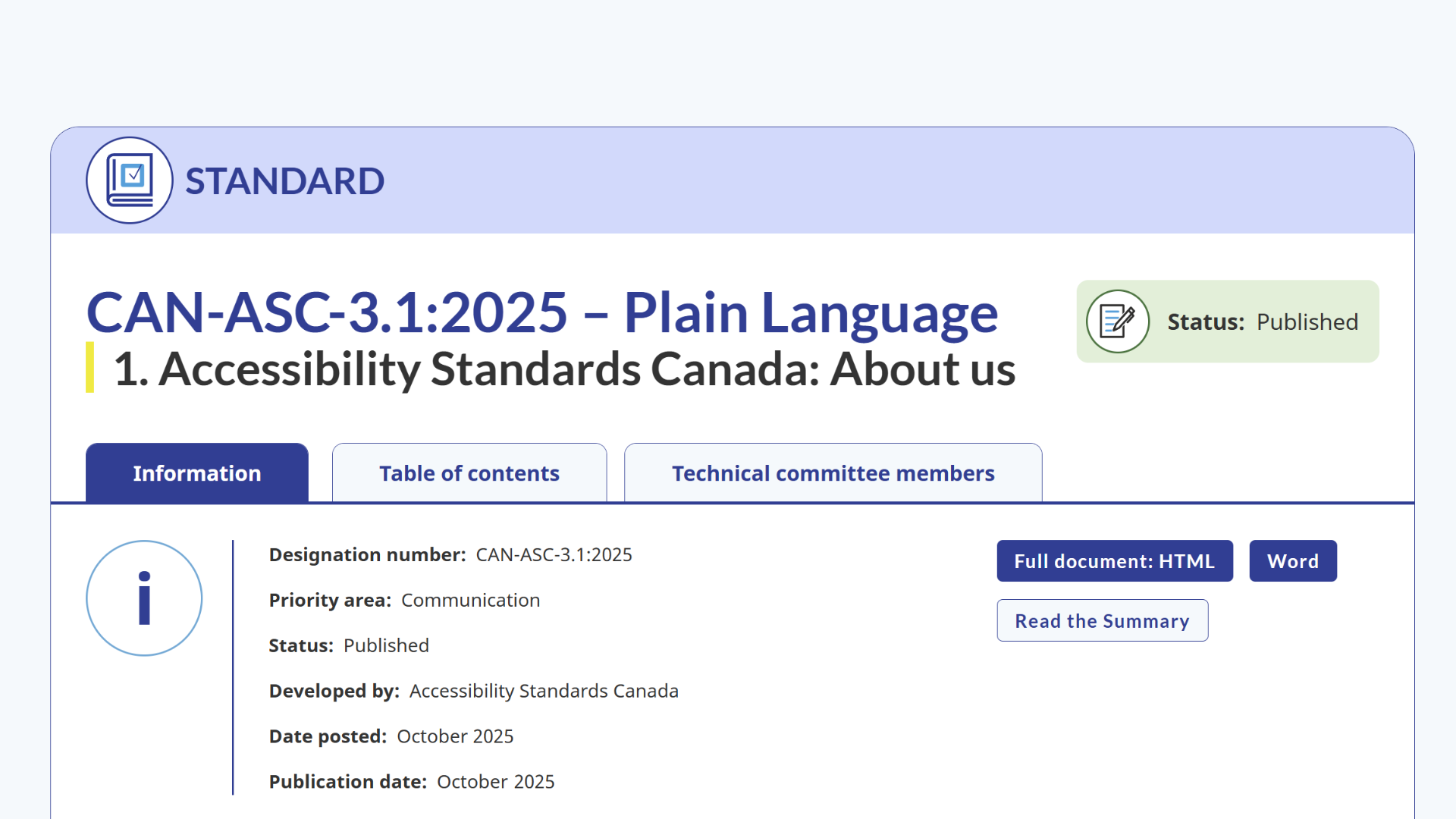Open the Information tab
Screen dimensions: 1456x819
tap(196, 472)
